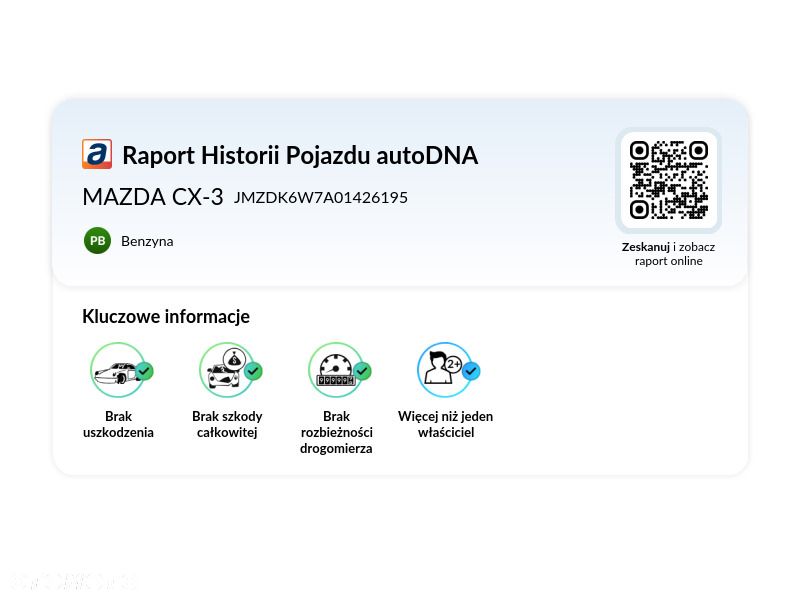The width and height of the screenshot is (800, 600).
Task: Click green checkmark on Brak szkody całkowitej
Action: pos(254,371)
